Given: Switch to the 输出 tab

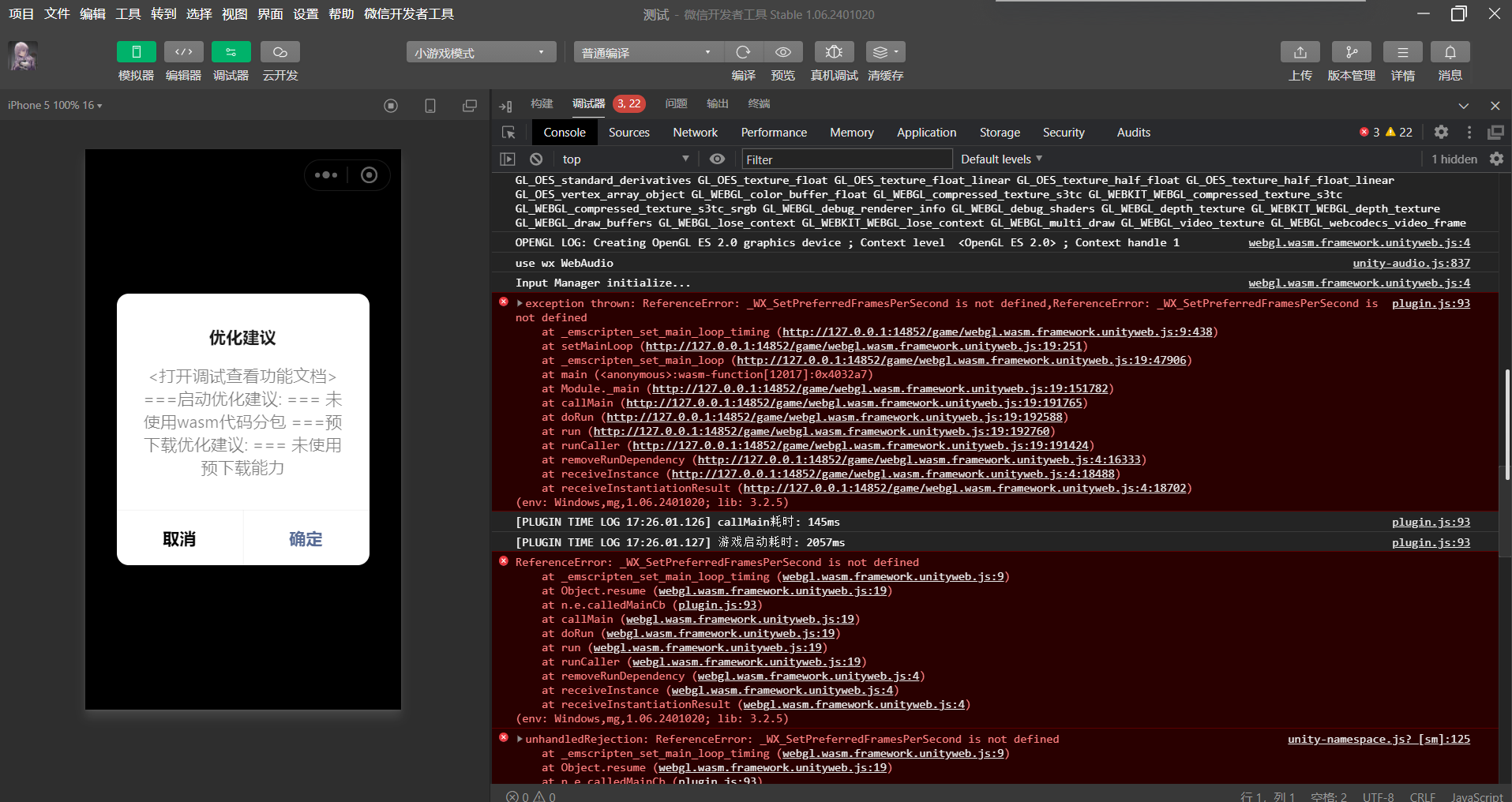Looking at the screenshot, I should pyautogui.click(x=718, y=104).
